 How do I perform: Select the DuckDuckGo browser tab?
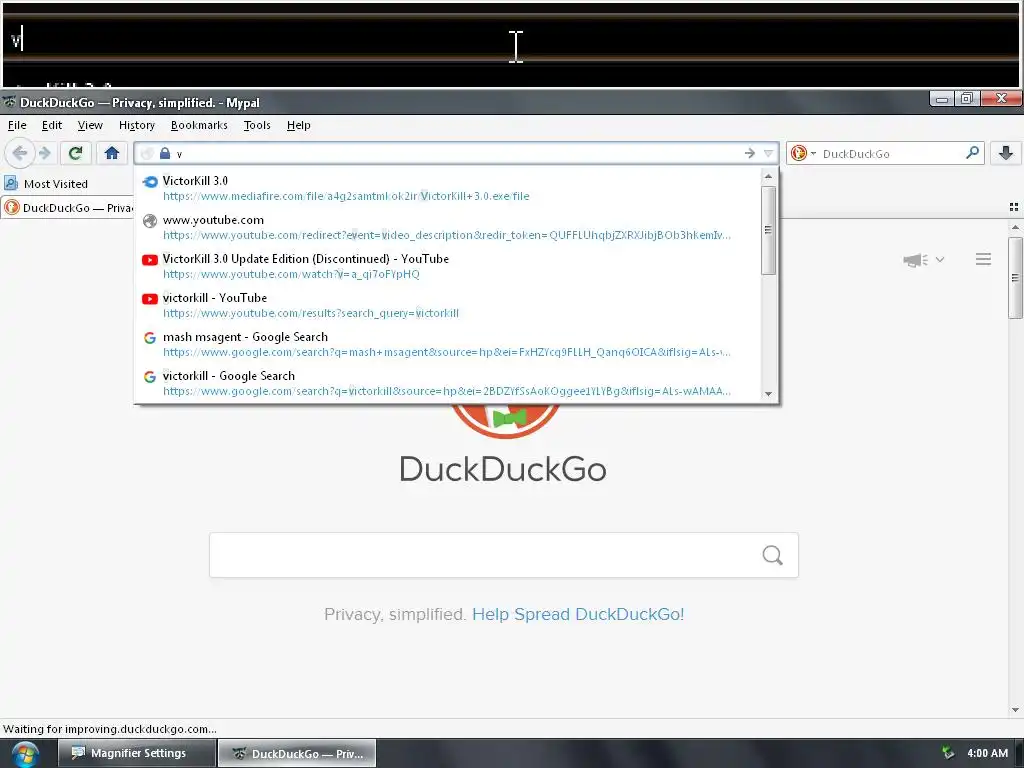coord(67,208)
